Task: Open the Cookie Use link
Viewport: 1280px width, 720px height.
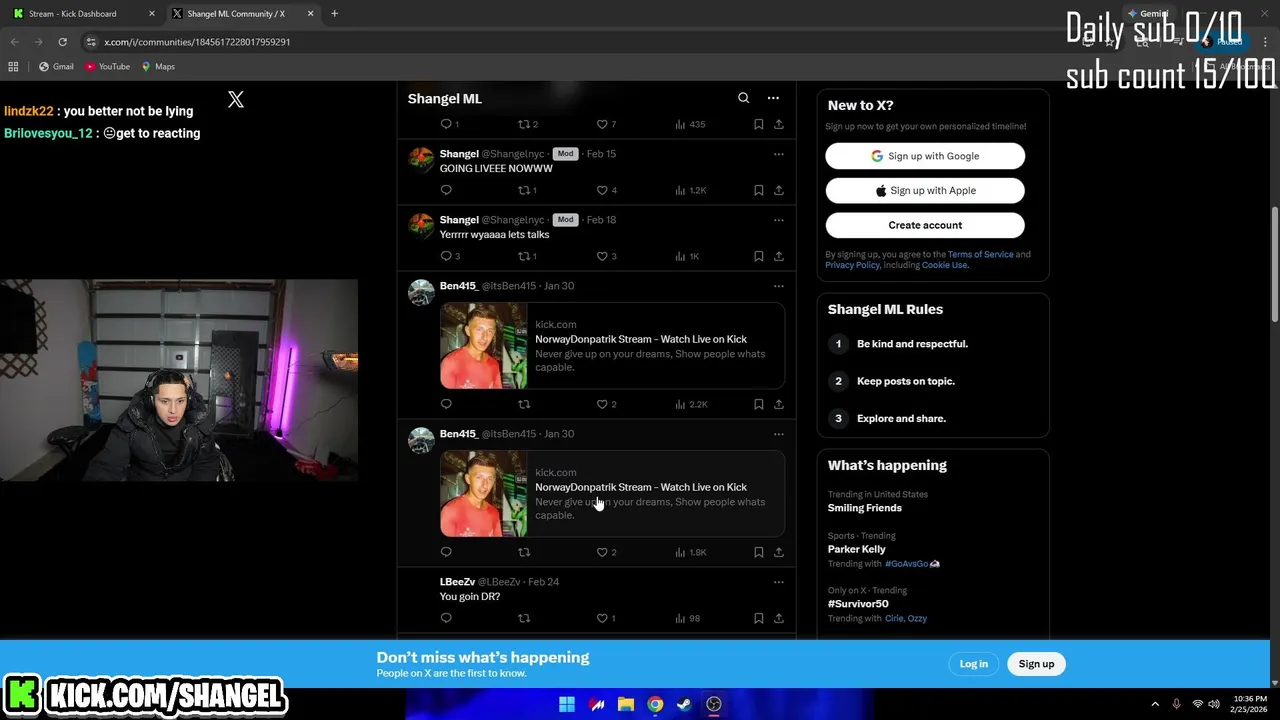Action: (944, 265)
